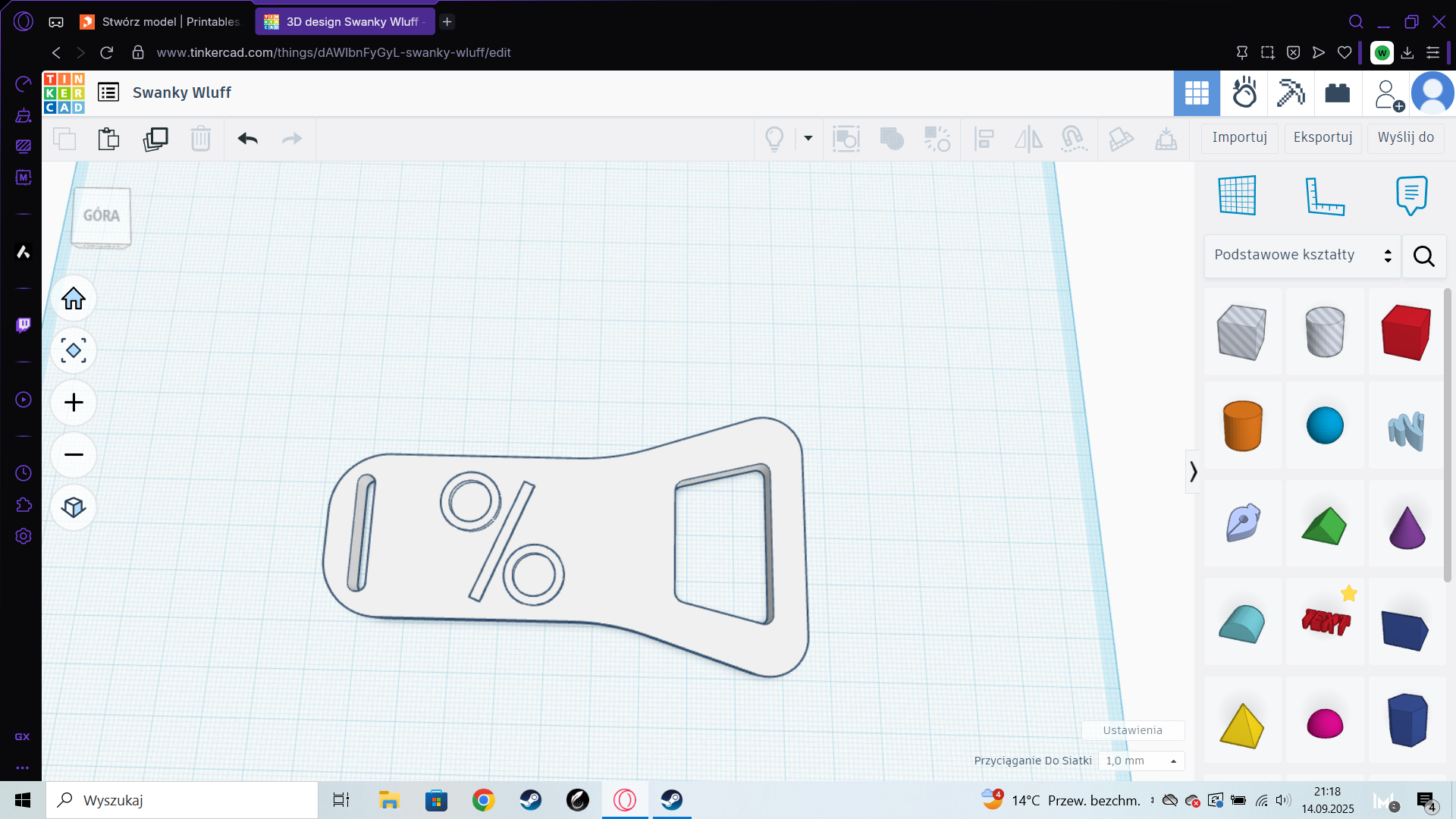Paste from clipboard toolbar icon
The width and height of the screenshot is (1456, 819).
(108, 139)
